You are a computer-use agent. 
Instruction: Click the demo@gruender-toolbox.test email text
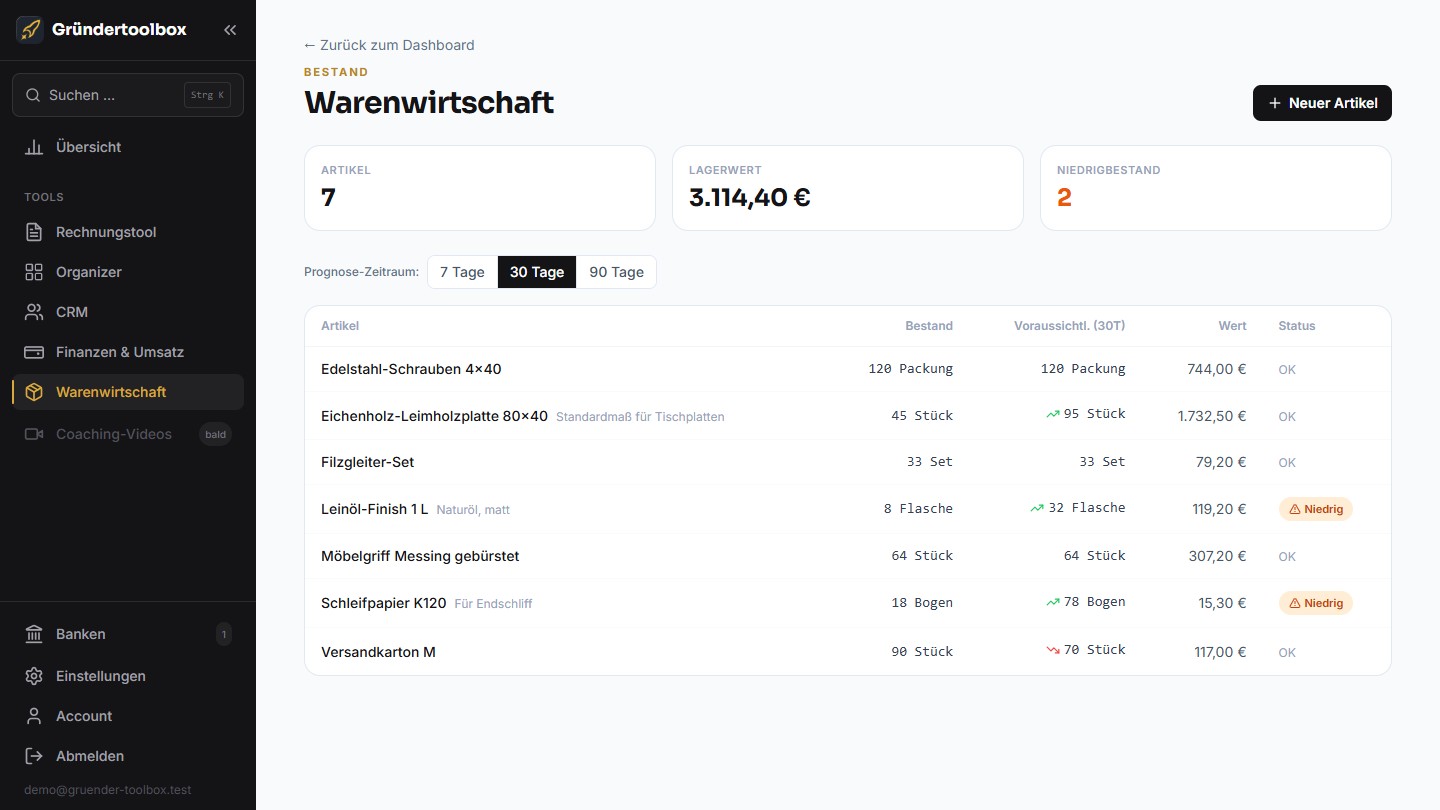(x=108, y=790)
